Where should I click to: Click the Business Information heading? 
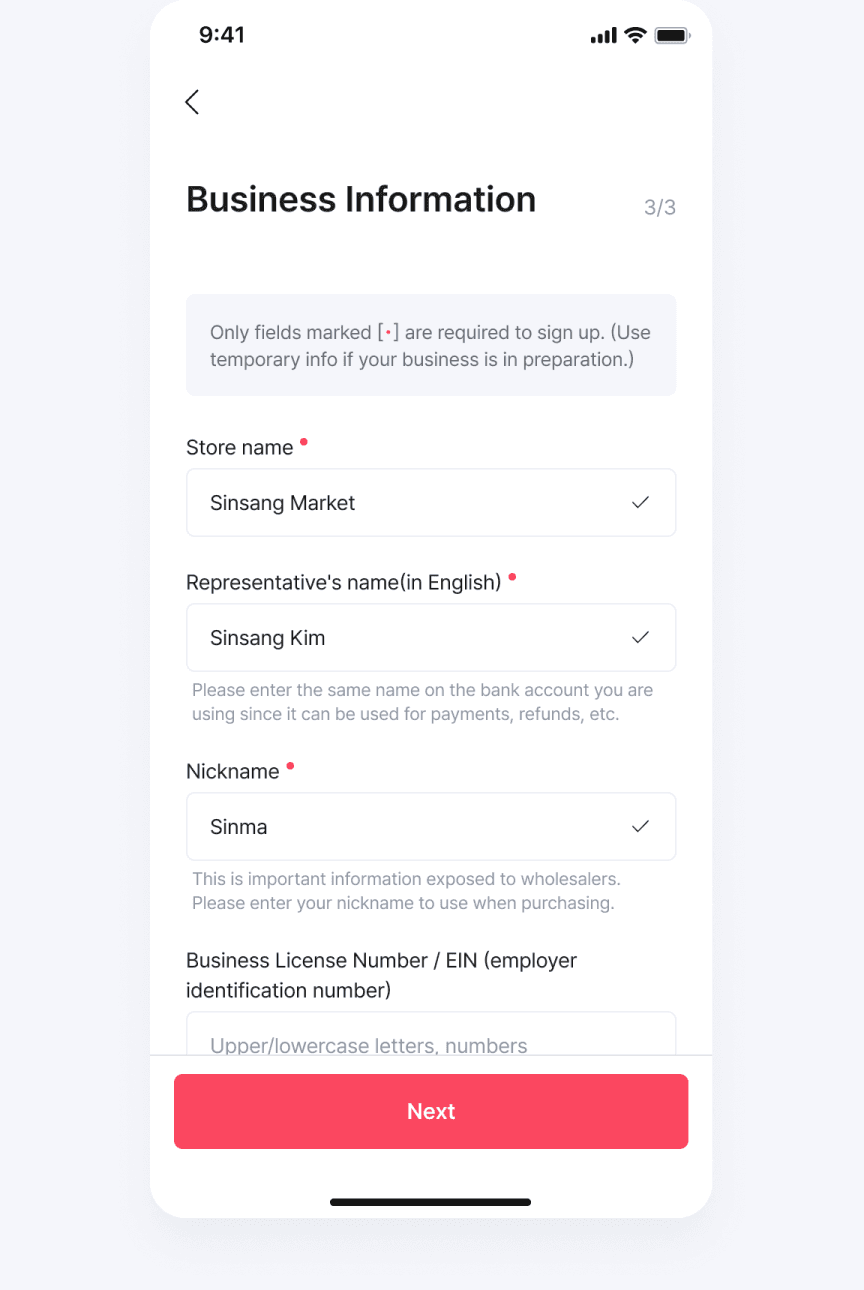pyautogui.click(x=361, y=199)
